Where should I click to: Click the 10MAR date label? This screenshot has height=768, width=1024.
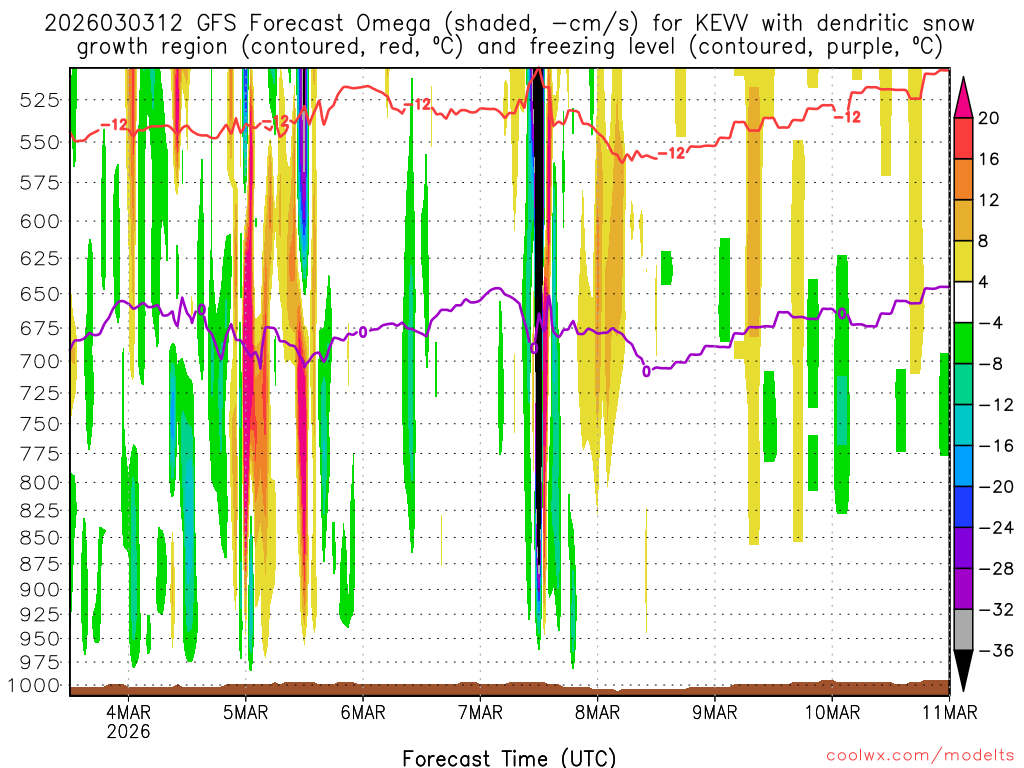coord(832,711)
